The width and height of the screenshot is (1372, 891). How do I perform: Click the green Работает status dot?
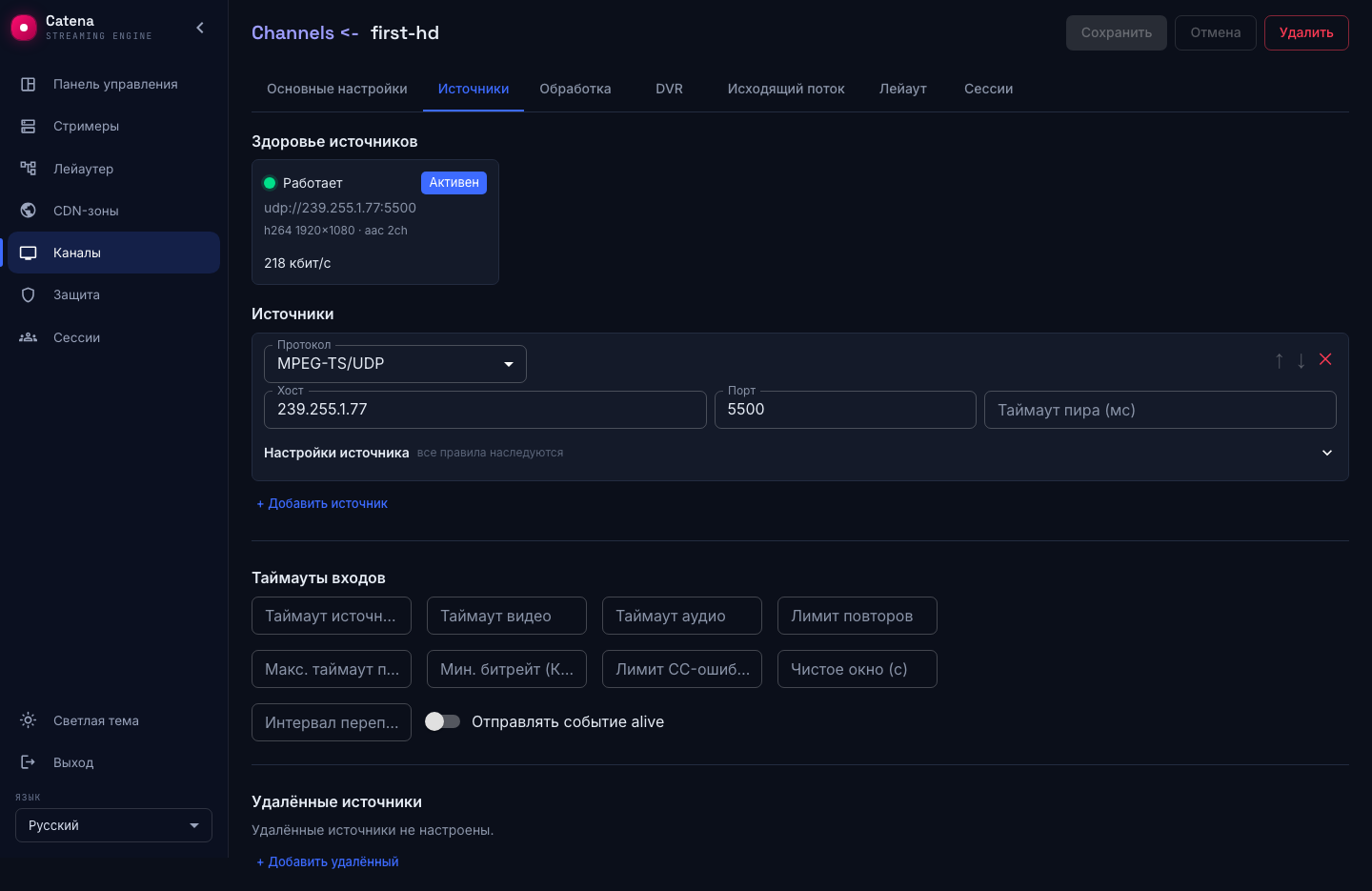click(x=270, y=183)
